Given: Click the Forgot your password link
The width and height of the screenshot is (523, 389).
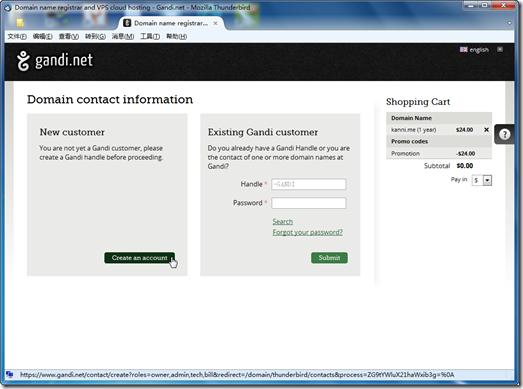Looking at the screenshot, I should [x=308, y=232].
